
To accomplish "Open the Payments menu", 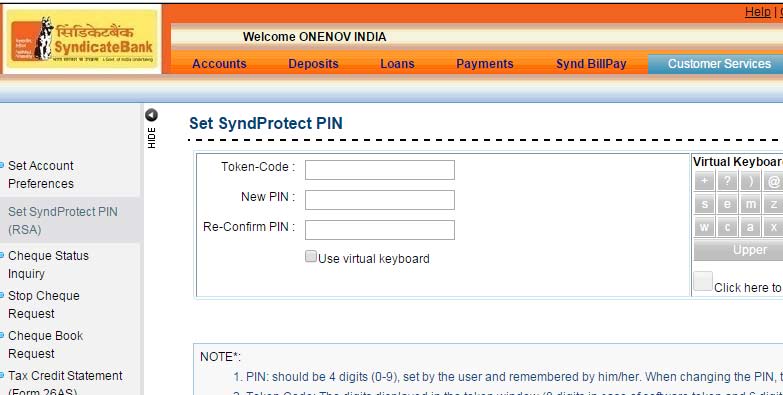I will [485, 64].
